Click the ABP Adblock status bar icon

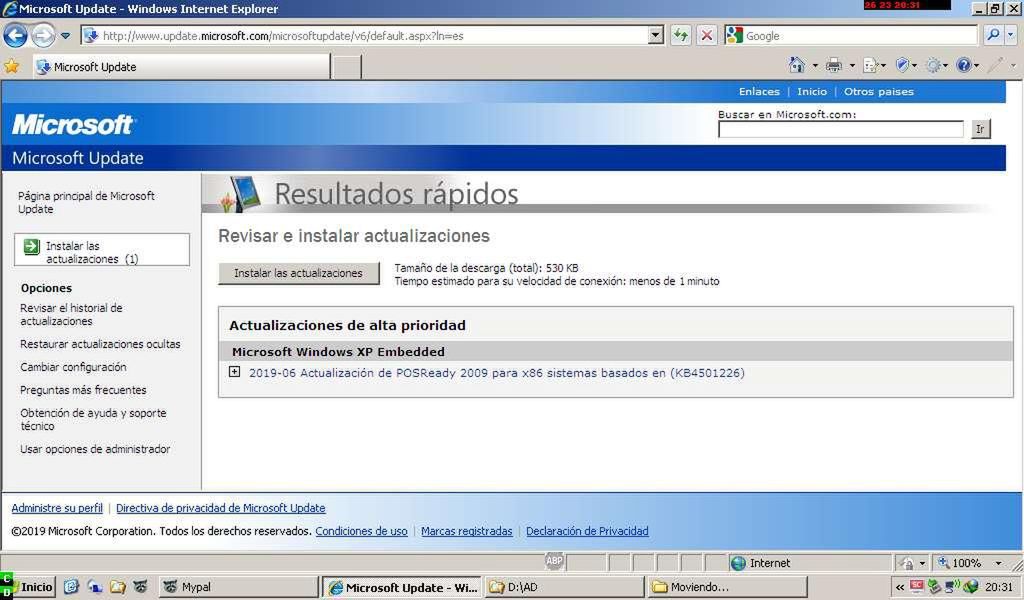pyautogui.click(x=554, y=561)
